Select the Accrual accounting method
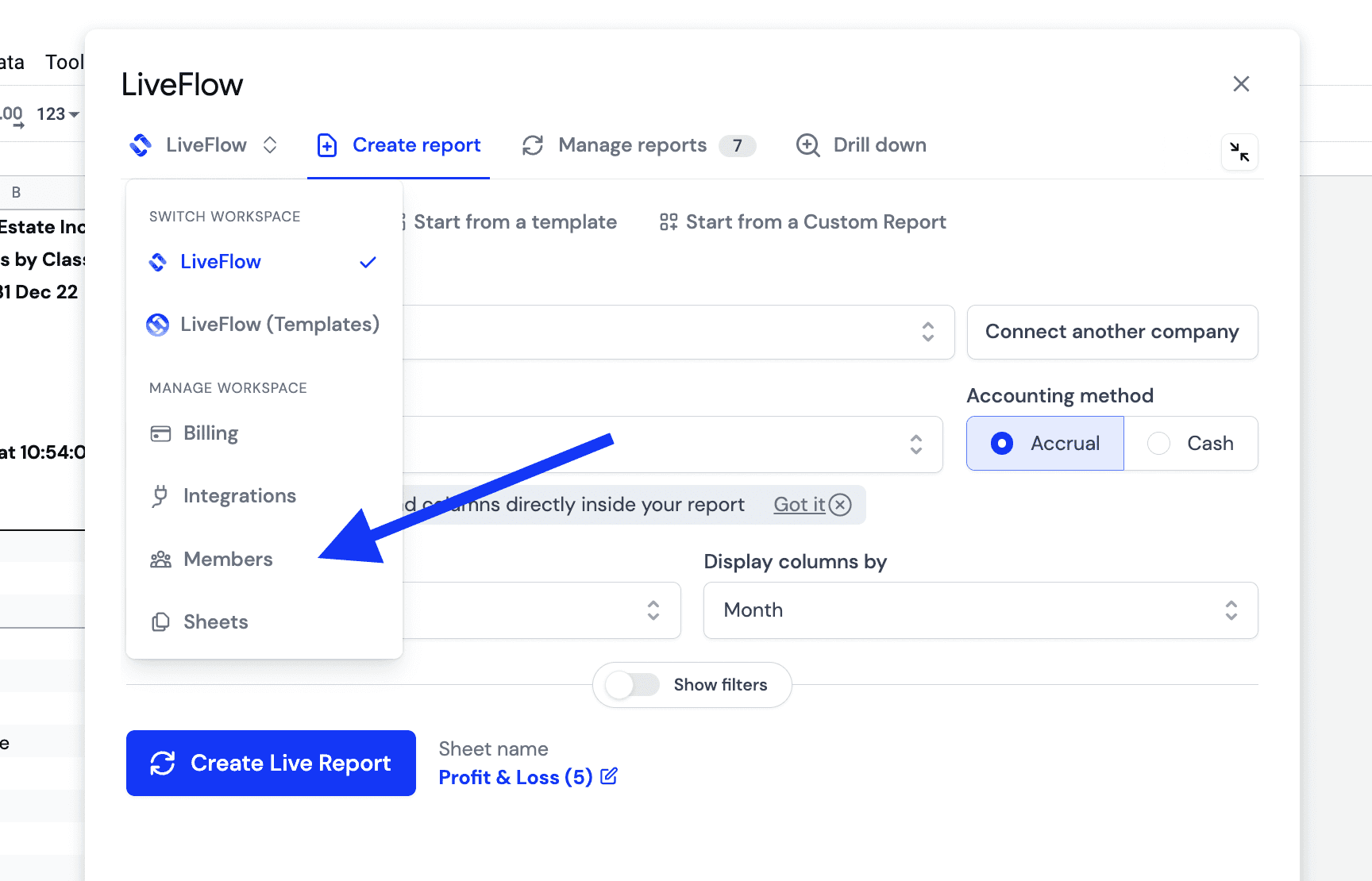The image size is (1372, 881). coord(1045,444)
